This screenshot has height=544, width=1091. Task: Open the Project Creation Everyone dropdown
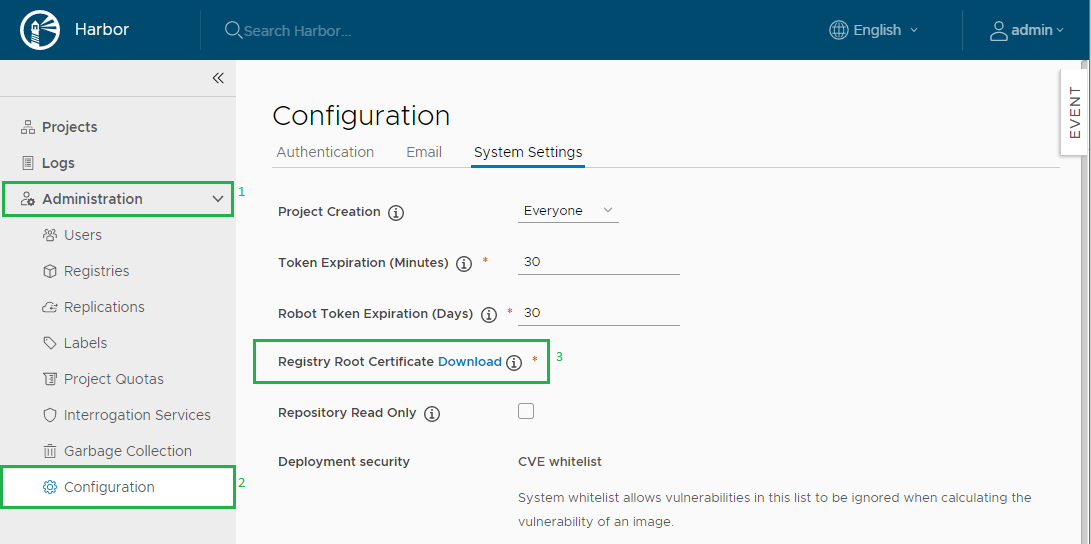[568, 211]
